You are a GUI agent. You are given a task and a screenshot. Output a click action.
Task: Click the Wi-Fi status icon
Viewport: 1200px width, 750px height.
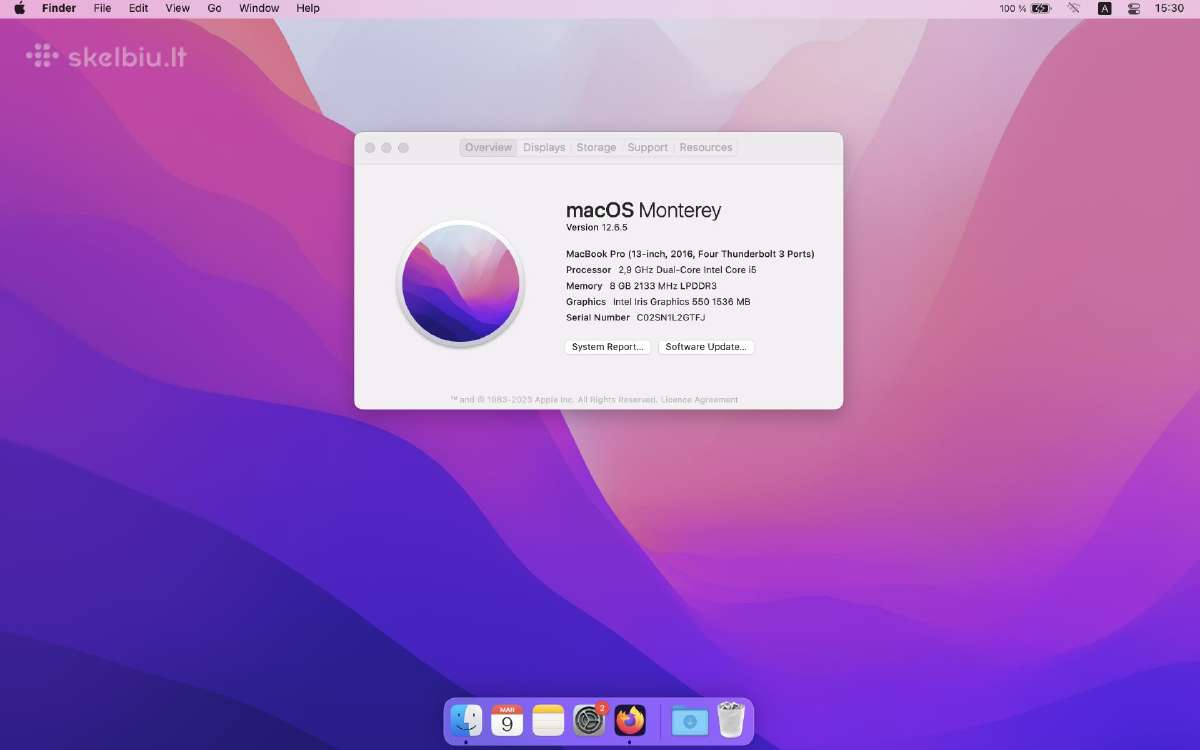coord(1074,8)
